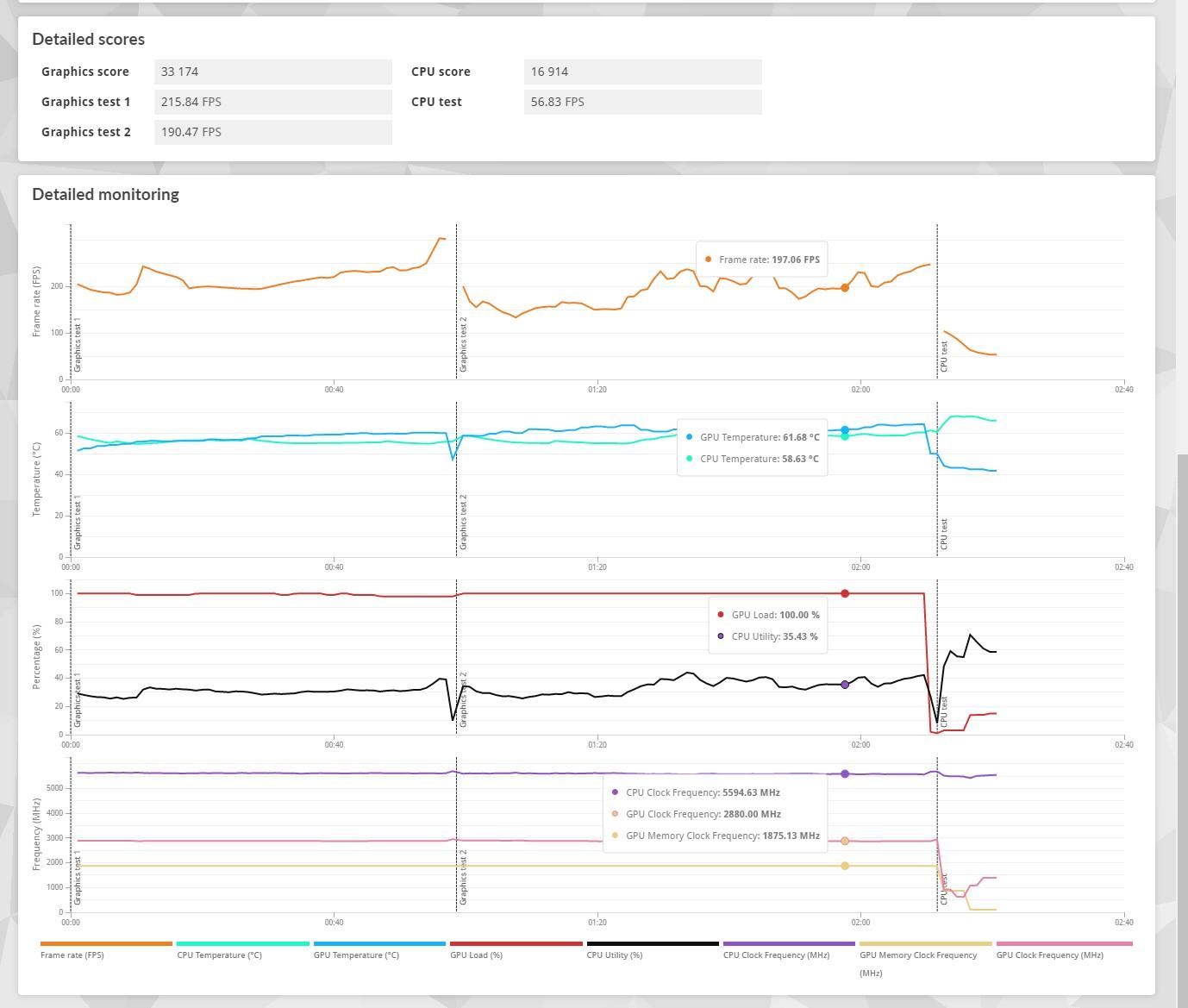Click the red GPU load data point marker
The height and width of the screenshot is (1008, 1188).
845,593
